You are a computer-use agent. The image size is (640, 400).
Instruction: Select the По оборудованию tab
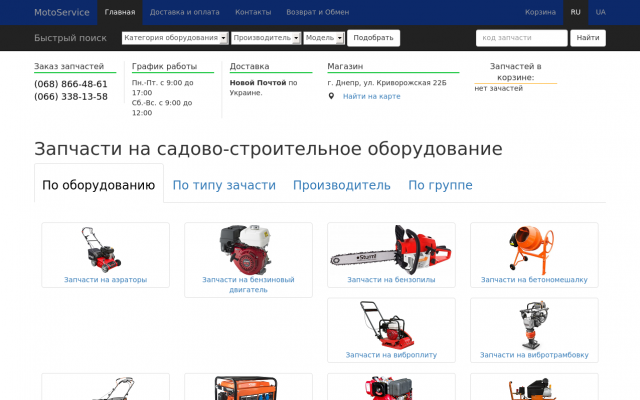point(99,185)
